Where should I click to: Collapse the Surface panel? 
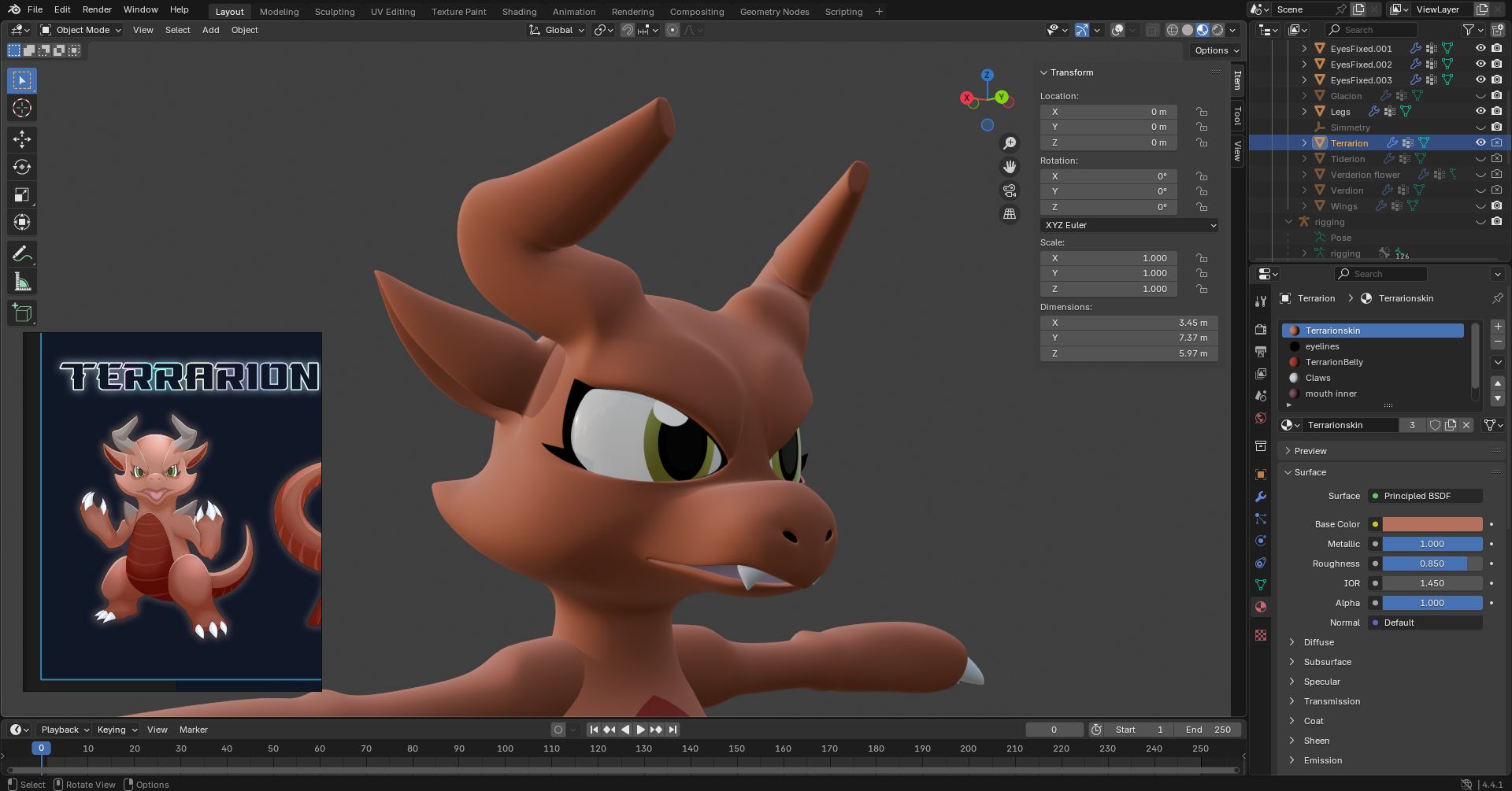1310,472
